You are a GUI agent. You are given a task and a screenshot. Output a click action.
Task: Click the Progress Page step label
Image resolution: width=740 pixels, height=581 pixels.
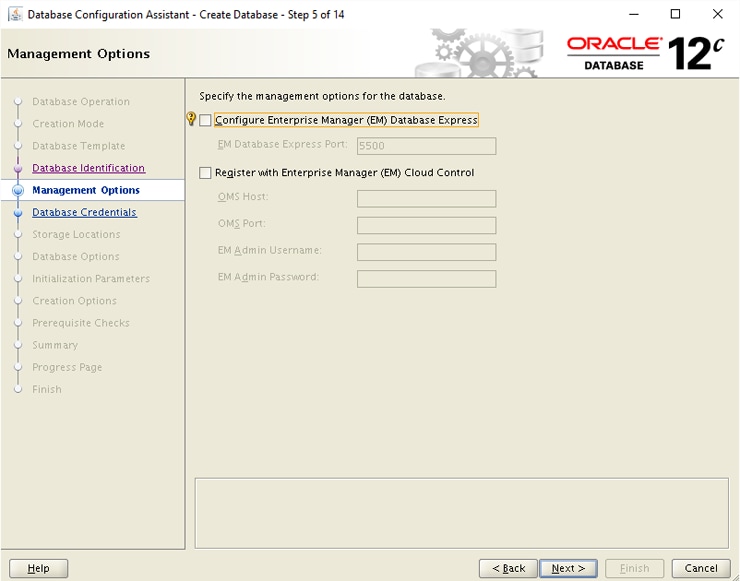pos(67,368)
